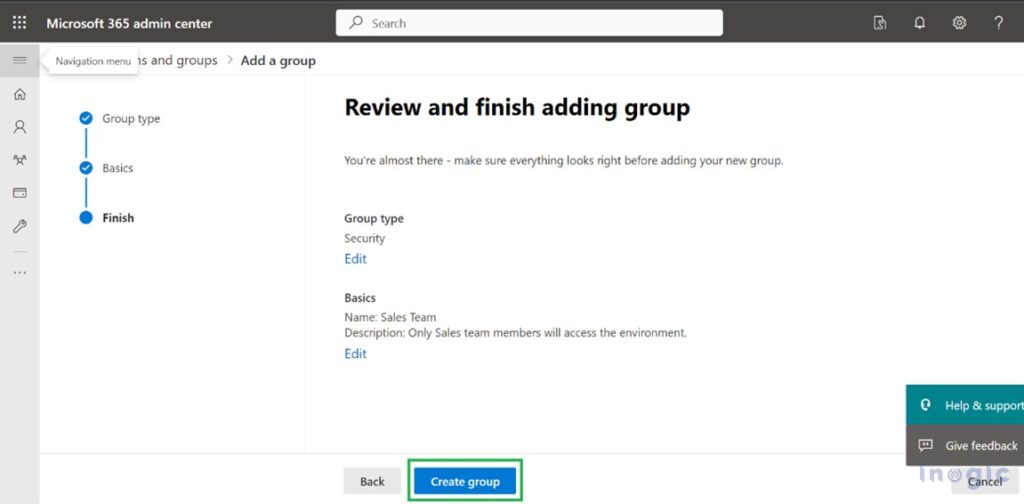Open the help question mark icon
This screenshot has width=1024, height=504.
(x=998, y=23)
